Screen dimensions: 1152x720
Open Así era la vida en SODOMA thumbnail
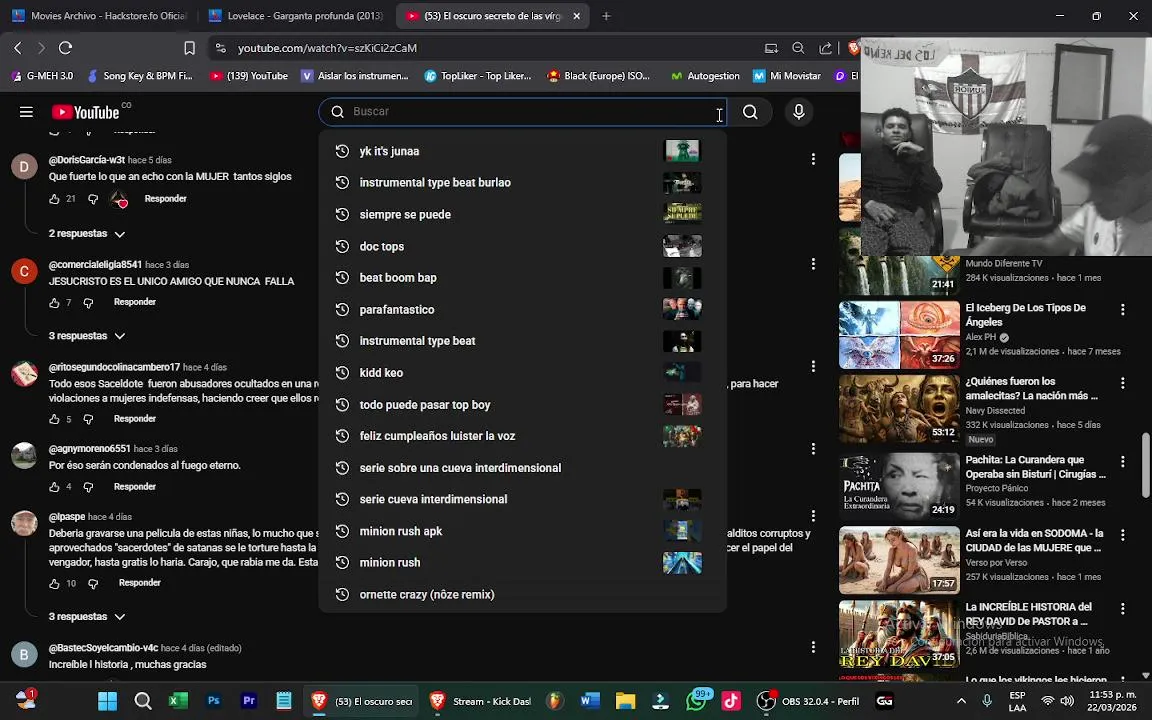pos(899,560)
